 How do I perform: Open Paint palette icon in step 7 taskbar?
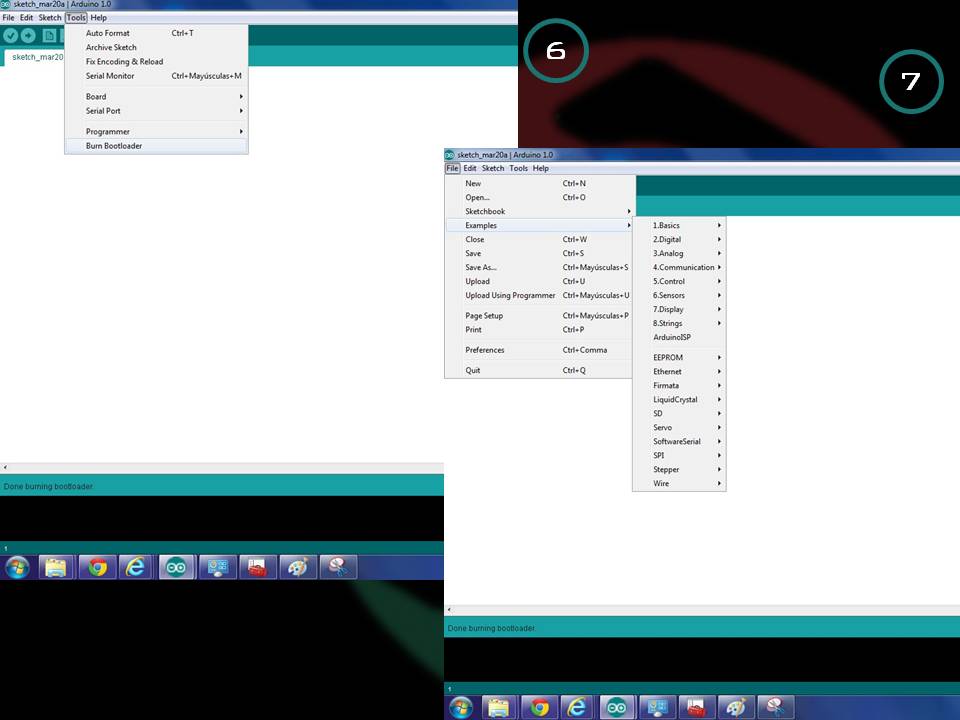coord(736,708)
